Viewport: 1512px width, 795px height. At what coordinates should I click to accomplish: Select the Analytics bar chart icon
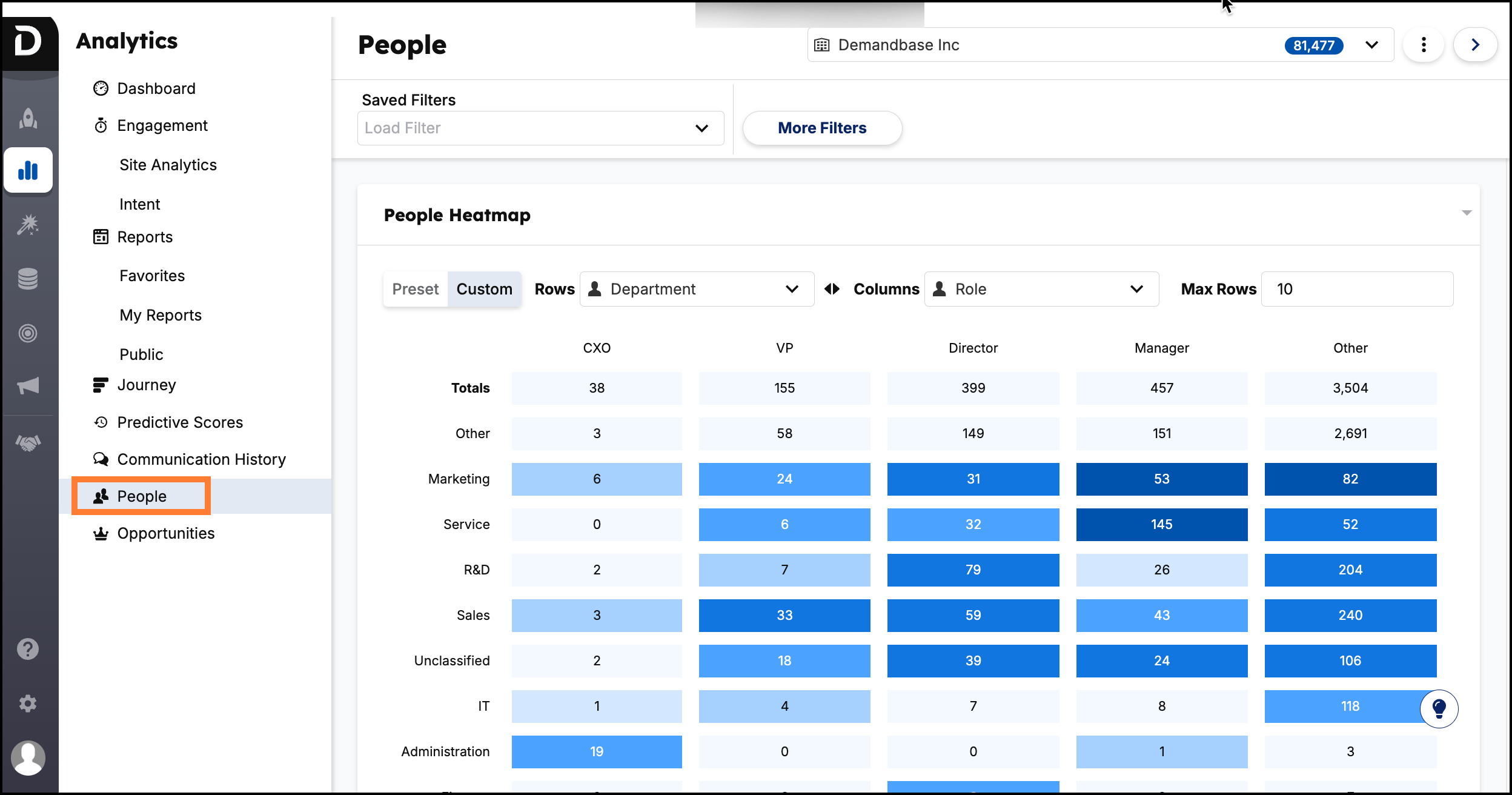tap(28, 170)
